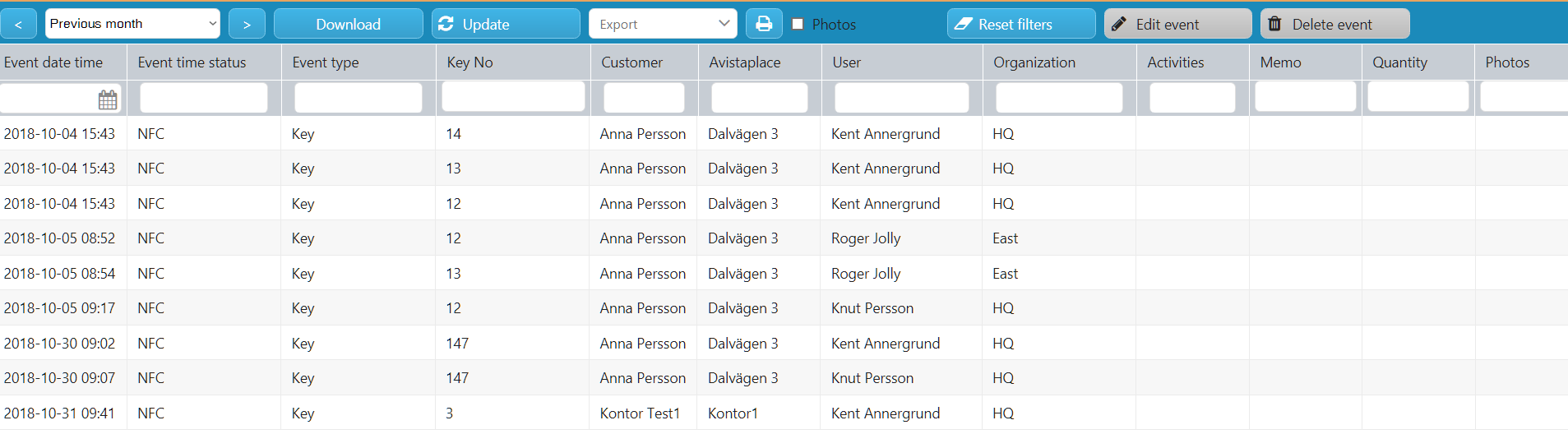Sort by Photos column header
The image size is (1568, 448).
[x=1507, y=62]
